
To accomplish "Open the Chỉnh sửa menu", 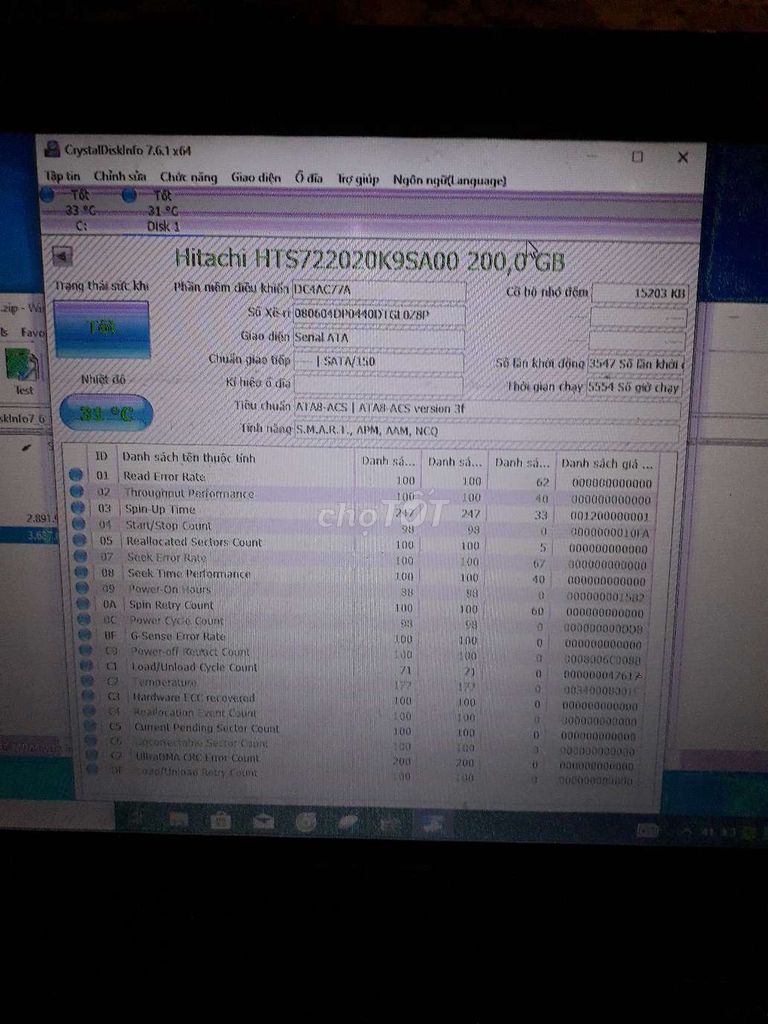I will [120, 176].
